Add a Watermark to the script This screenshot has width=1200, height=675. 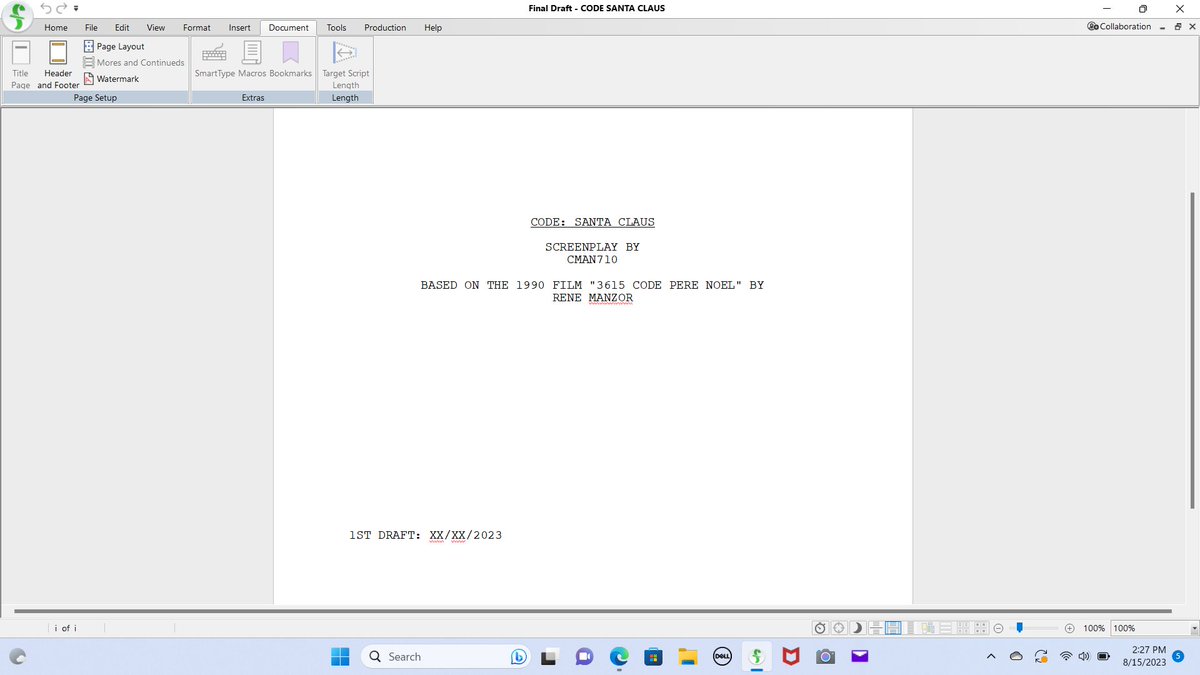[x=111, y=78]
